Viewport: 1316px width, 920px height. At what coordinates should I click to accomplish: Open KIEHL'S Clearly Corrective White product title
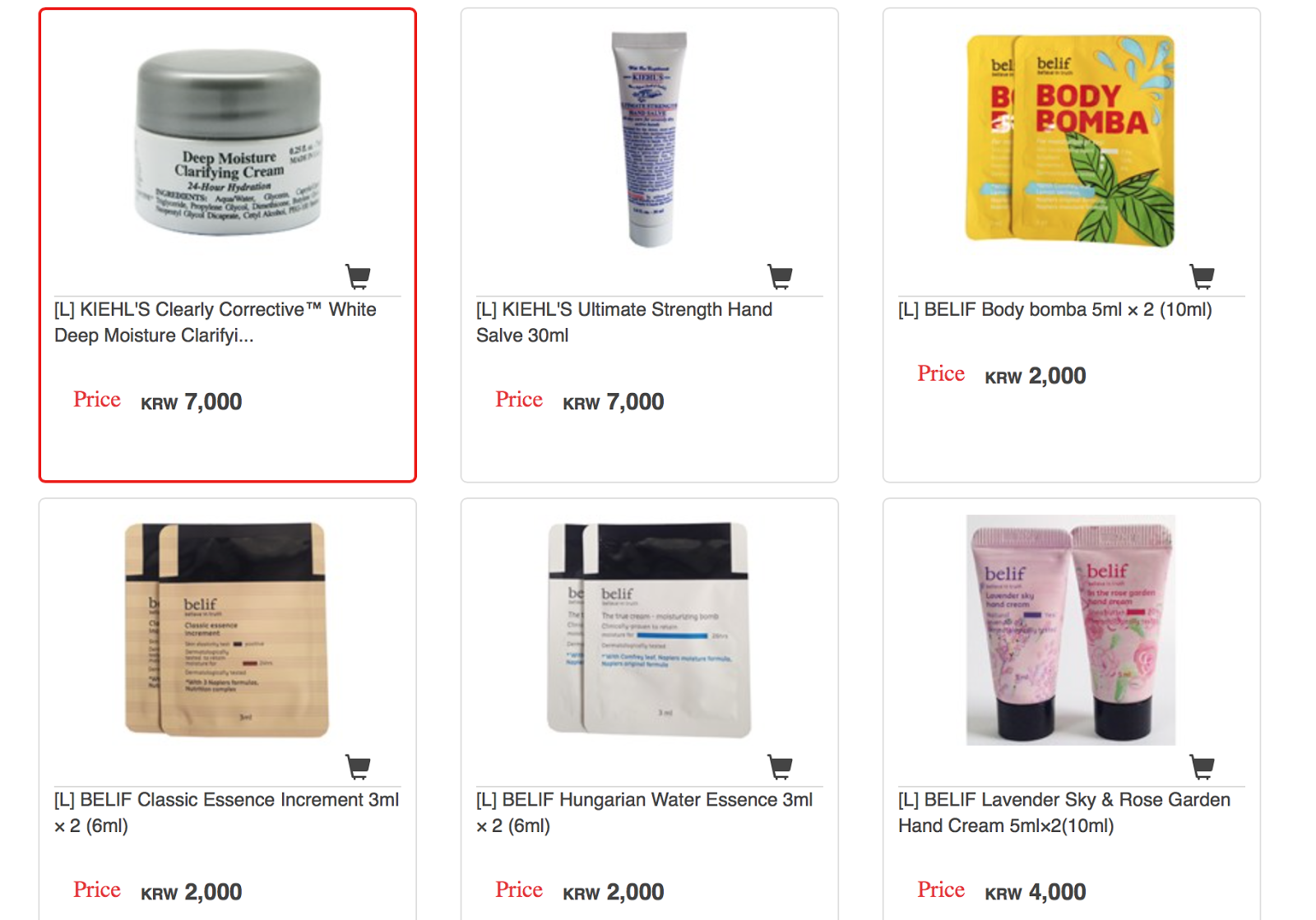click(215, 322)
